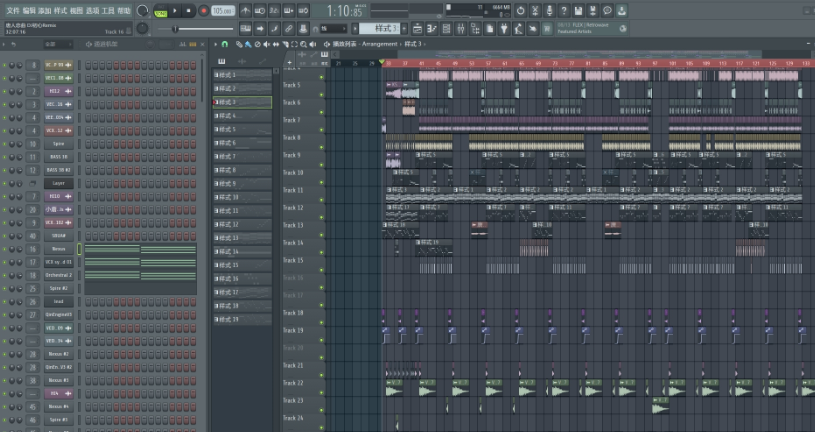Toggle the overdub/blend recording icon
This screenshot has width=815, height=432.
pos(289,10)
